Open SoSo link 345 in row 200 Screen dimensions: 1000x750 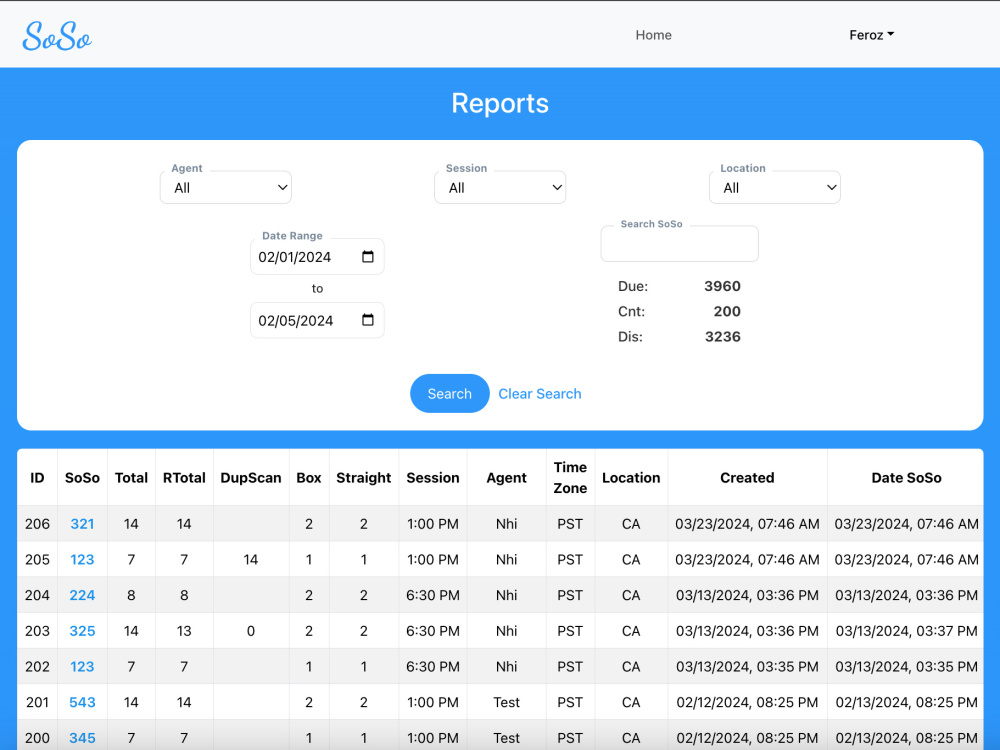(82, 738)
